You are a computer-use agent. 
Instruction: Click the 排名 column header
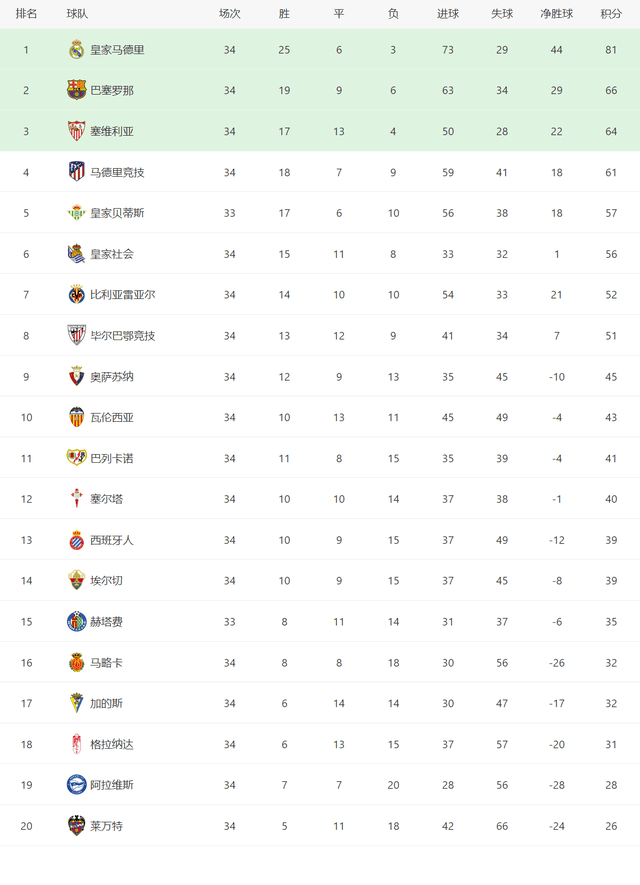tap(26, 14)
